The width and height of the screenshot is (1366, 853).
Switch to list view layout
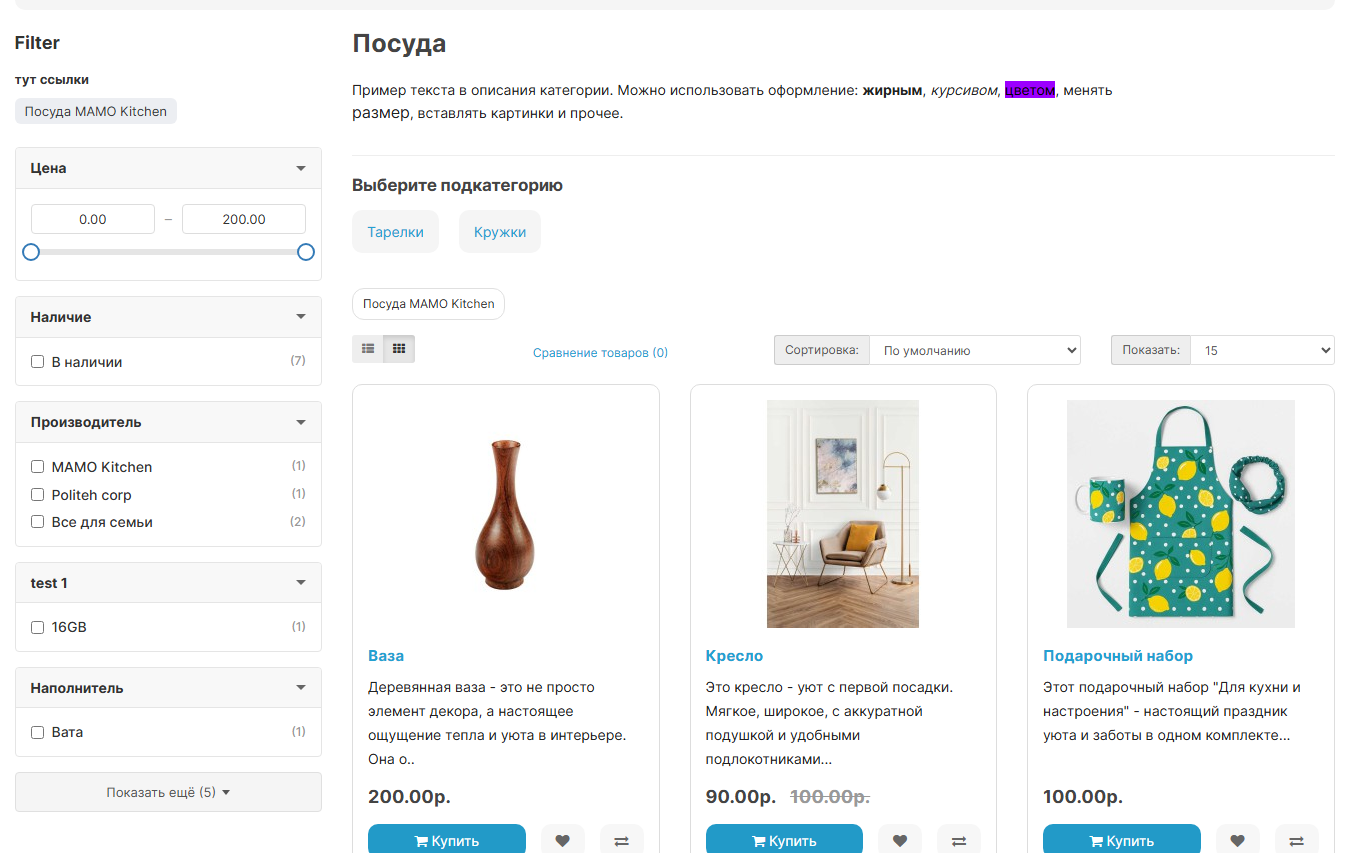coord(368,349)
